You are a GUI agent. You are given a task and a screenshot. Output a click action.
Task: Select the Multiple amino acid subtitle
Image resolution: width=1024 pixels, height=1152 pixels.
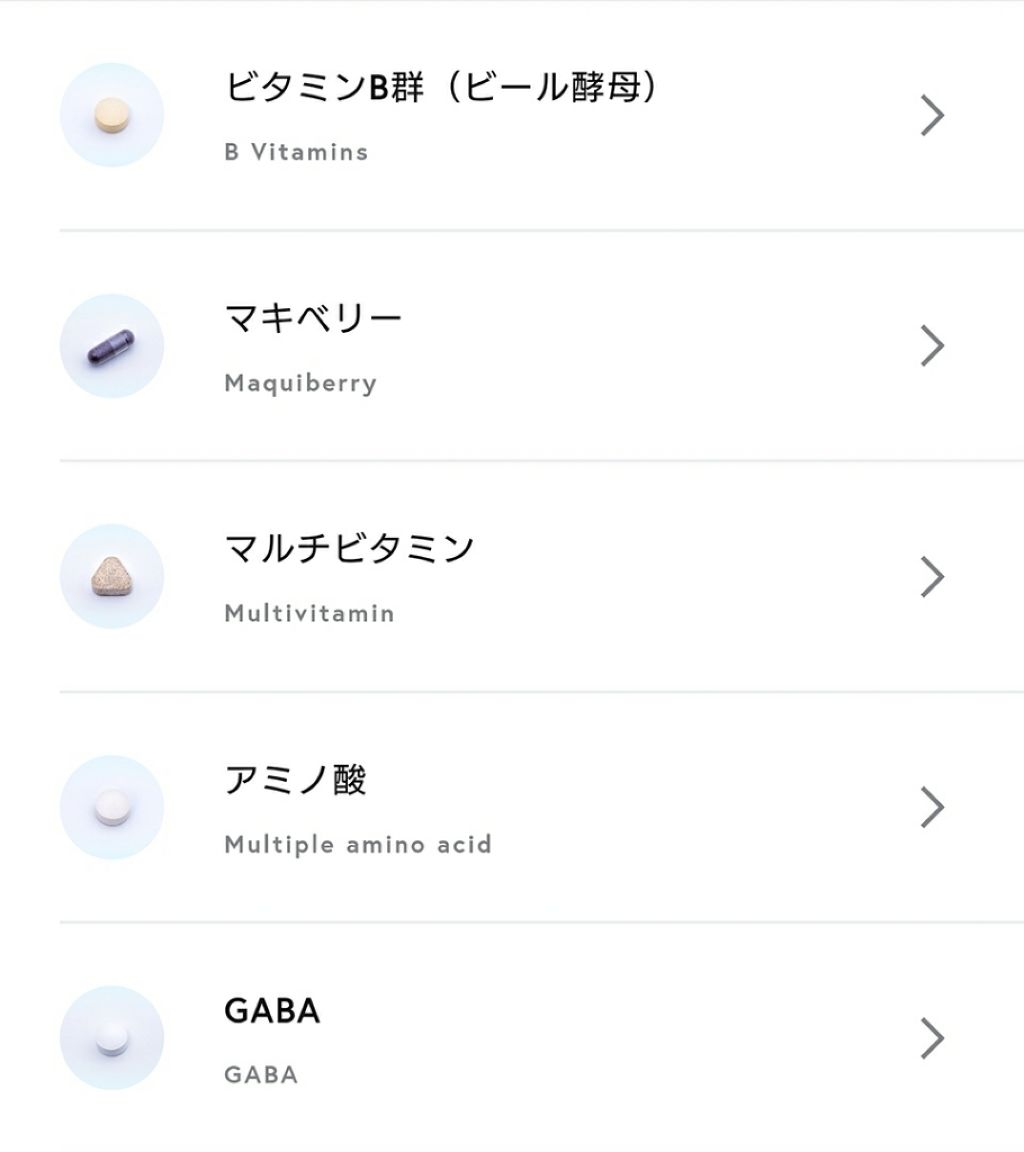[358, 844]
